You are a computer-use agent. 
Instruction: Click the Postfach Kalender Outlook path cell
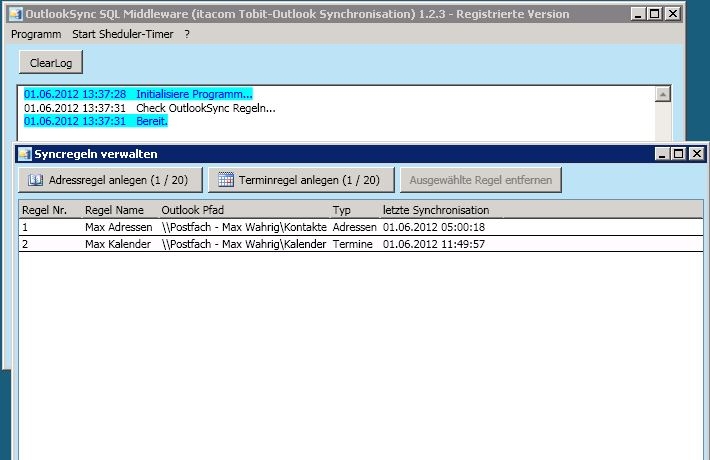pyautogui.click(x=244, y=244)
